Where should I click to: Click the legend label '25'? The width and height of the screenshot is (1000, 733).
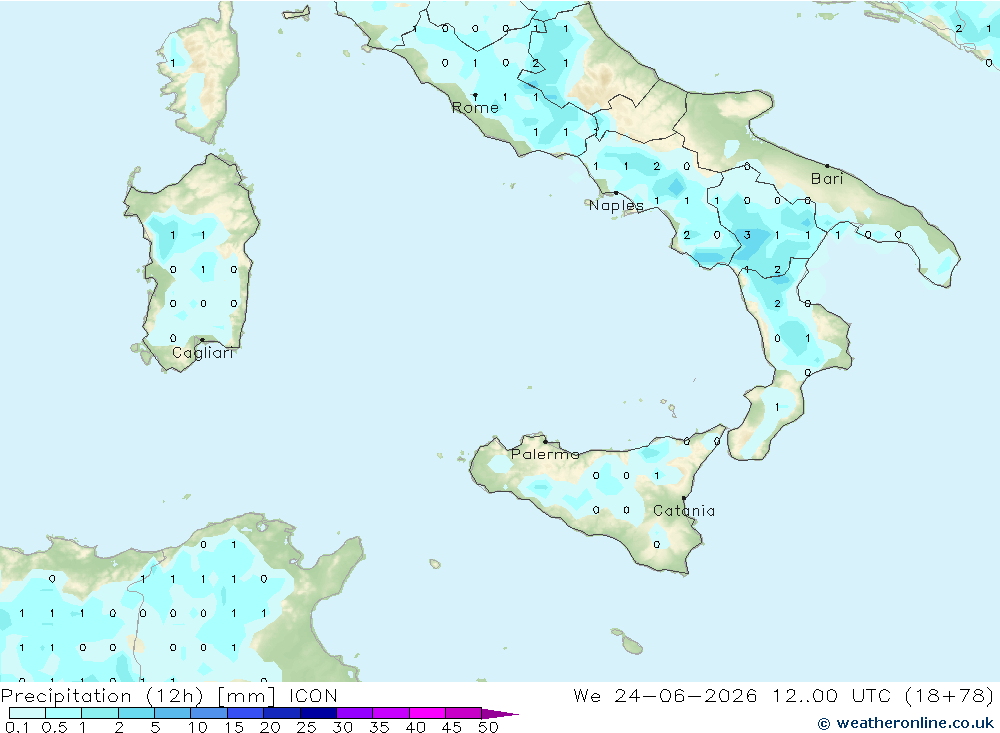(x=306, y=727)
